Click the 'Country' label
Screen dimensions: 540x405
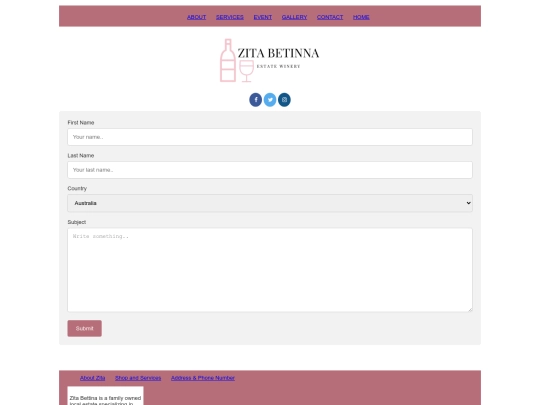coord(77,188)
